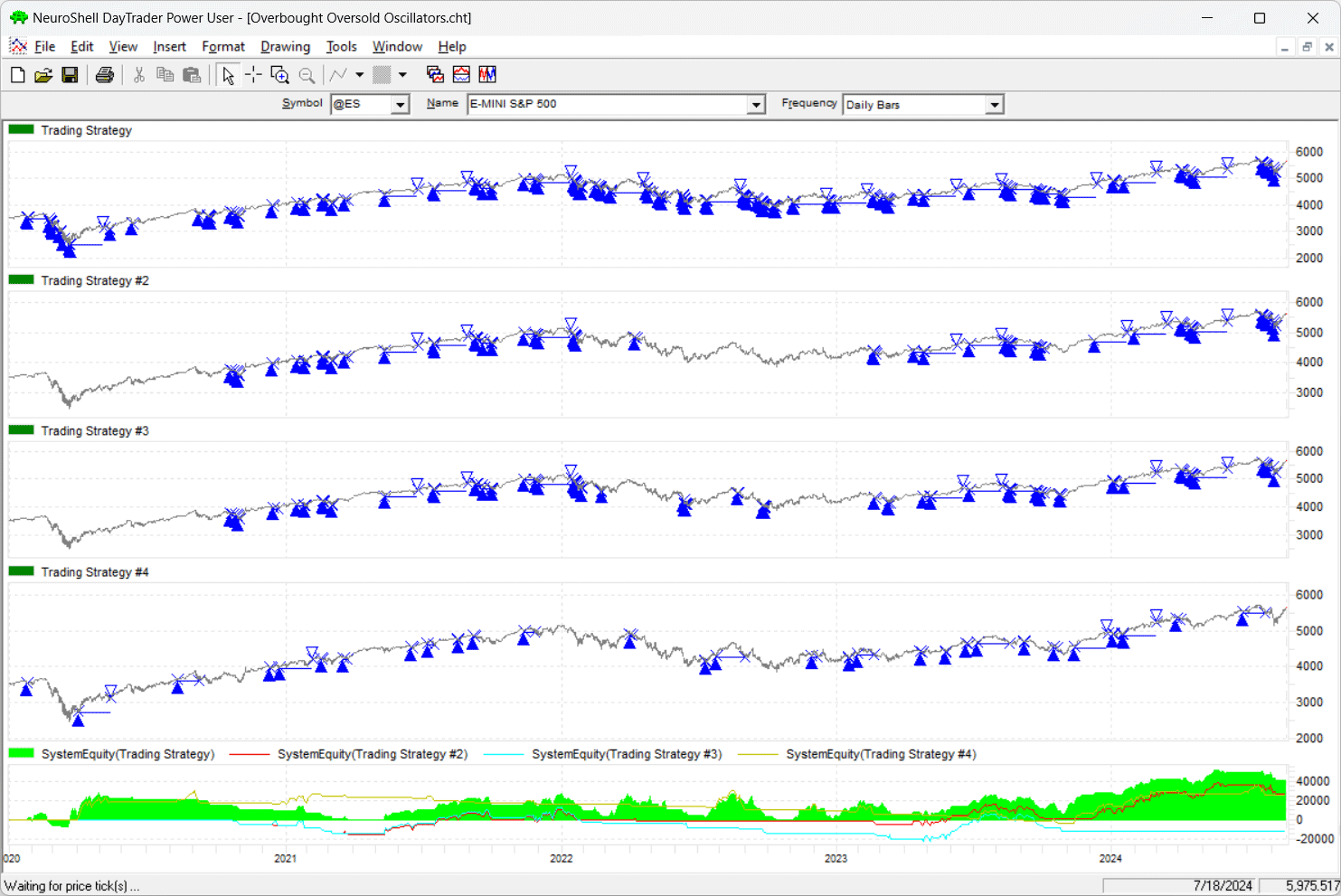Click the Zoom In magnifier icon
Viewport: 1341px width, 896px height.
pyautogui.click(x=280, y=75)
